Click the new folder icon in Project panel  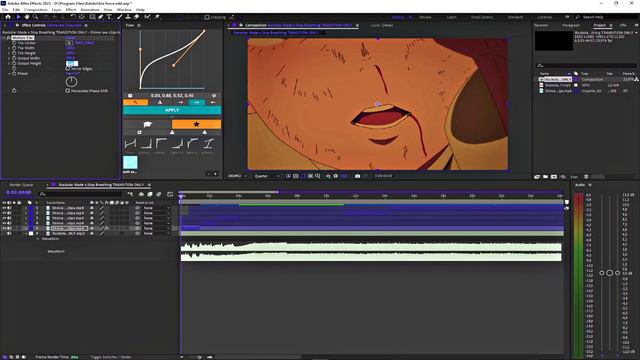click(x=545, y=177)
